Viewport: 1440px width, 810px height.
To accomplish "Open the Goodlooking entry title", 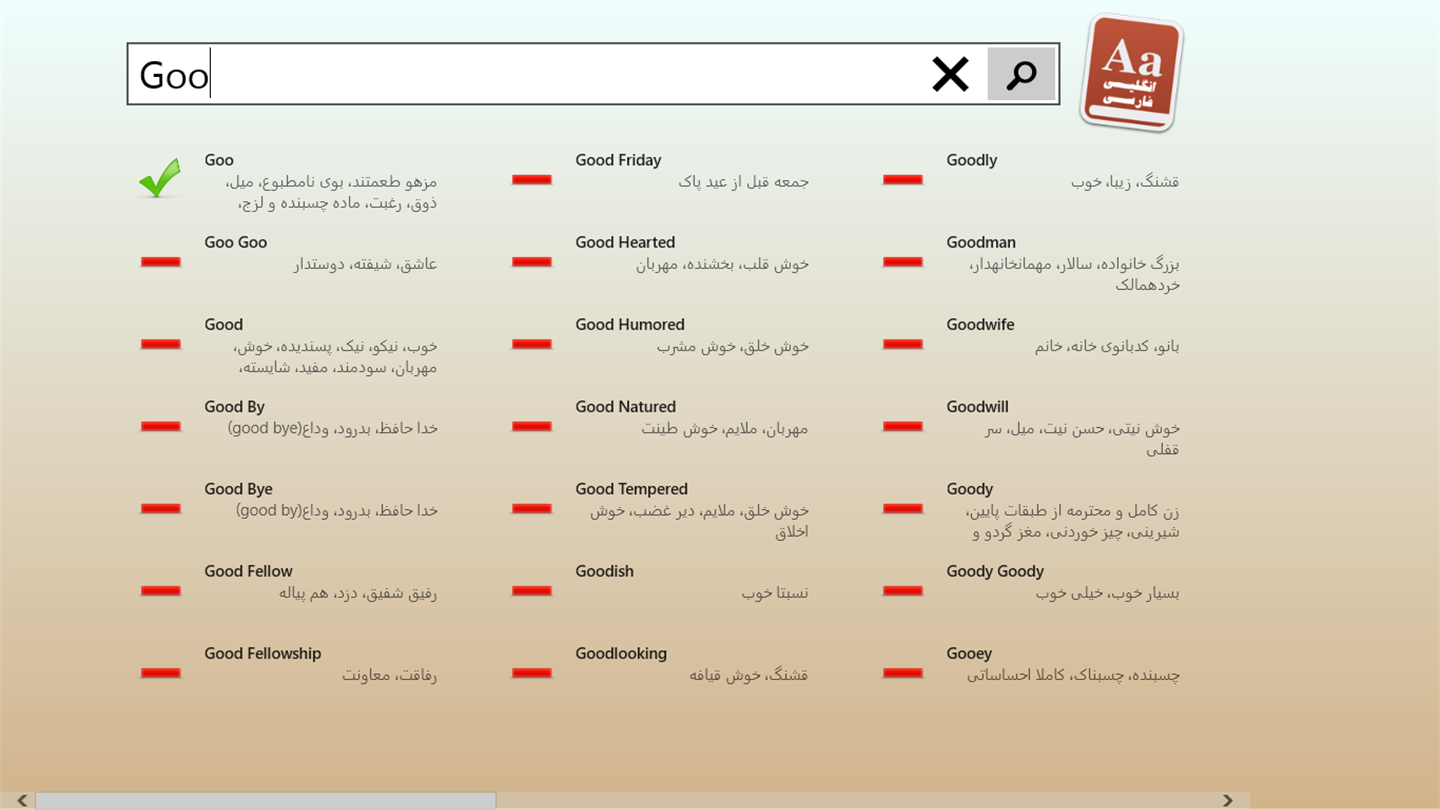I will [621, 654].
